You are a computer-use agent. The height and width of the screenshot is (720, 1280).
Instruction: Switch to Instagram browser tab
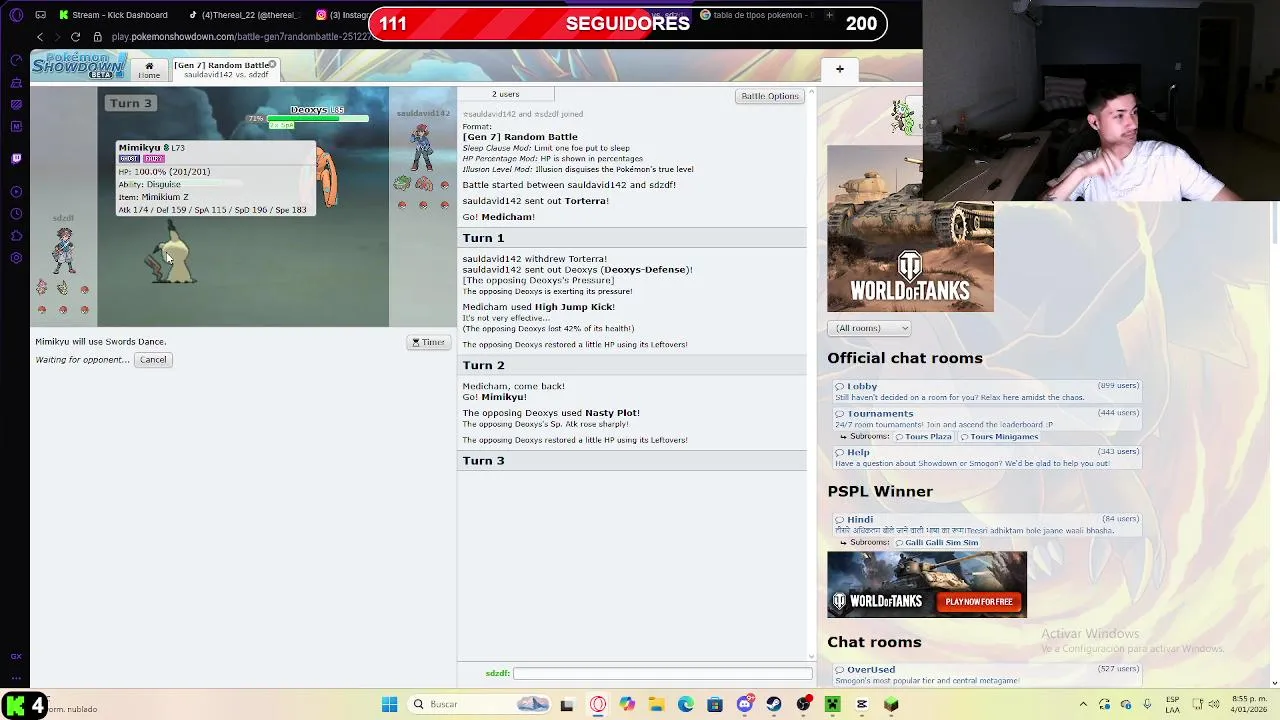342,15
